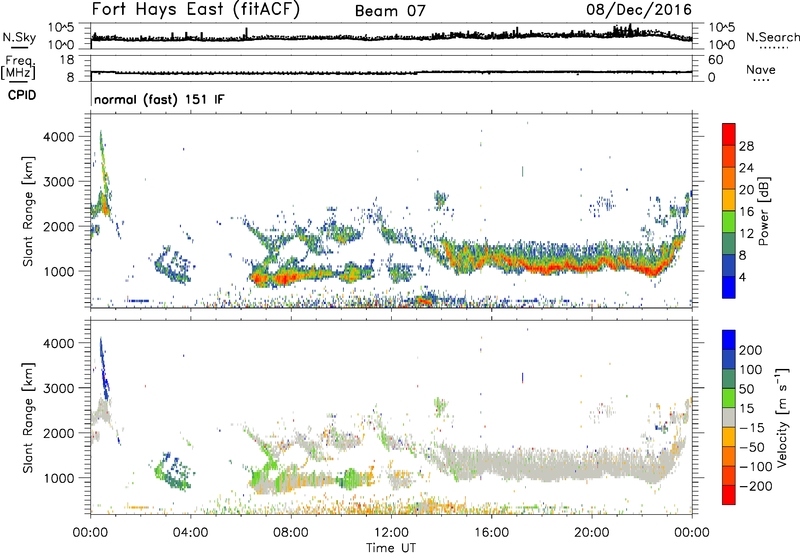Pick the blue bottom segment of Power colorbar
The image size is (800, 554).
point(729,287)
